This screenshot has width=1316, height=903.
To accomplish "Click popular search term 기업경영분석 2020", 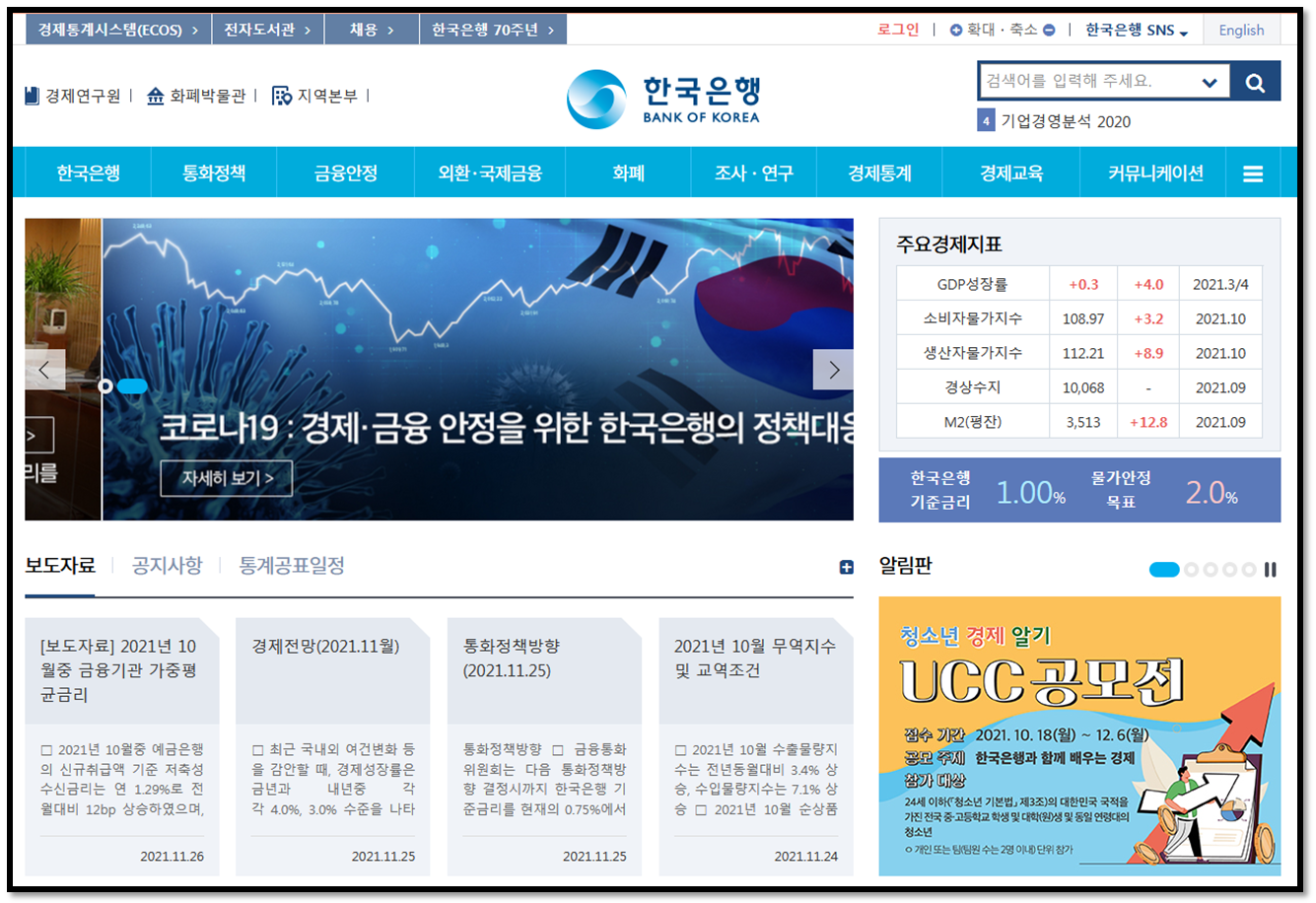I will pos(1066,121).
